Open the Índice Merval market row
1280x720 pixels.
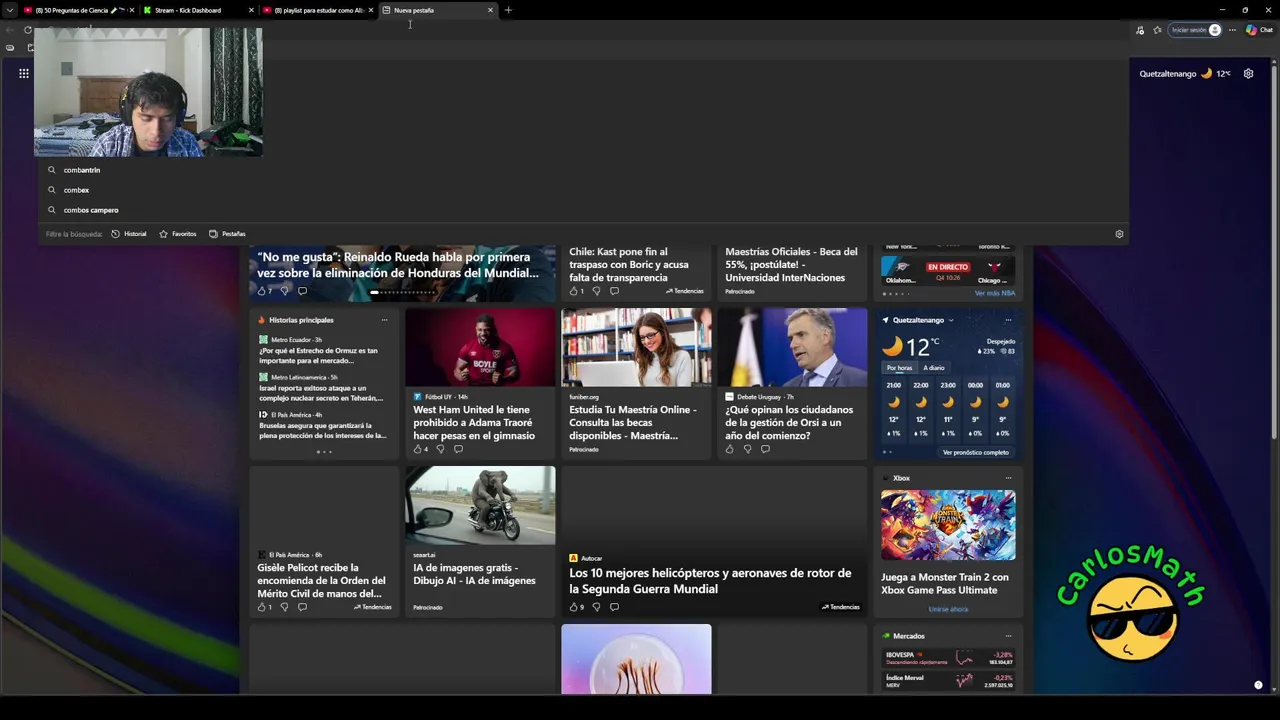pyautogui.click(x=949, y=681)
